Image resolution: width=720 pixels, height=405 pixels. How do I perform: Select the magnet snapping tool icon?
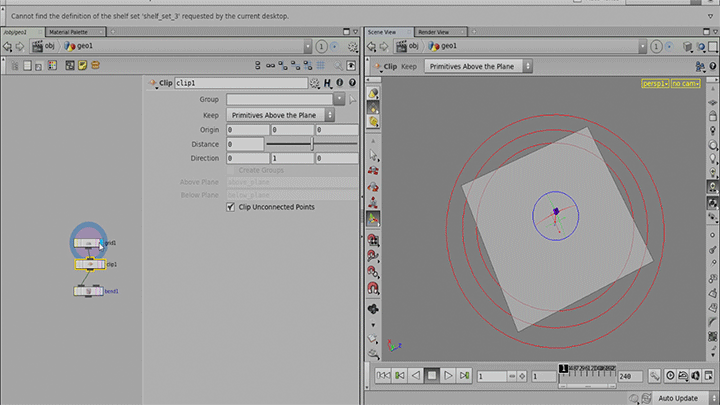coord(373,288)
